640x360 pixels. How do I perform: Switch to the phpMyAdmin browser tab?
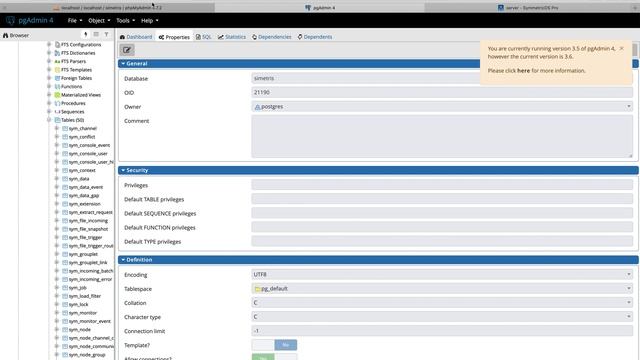click(107, 7)
